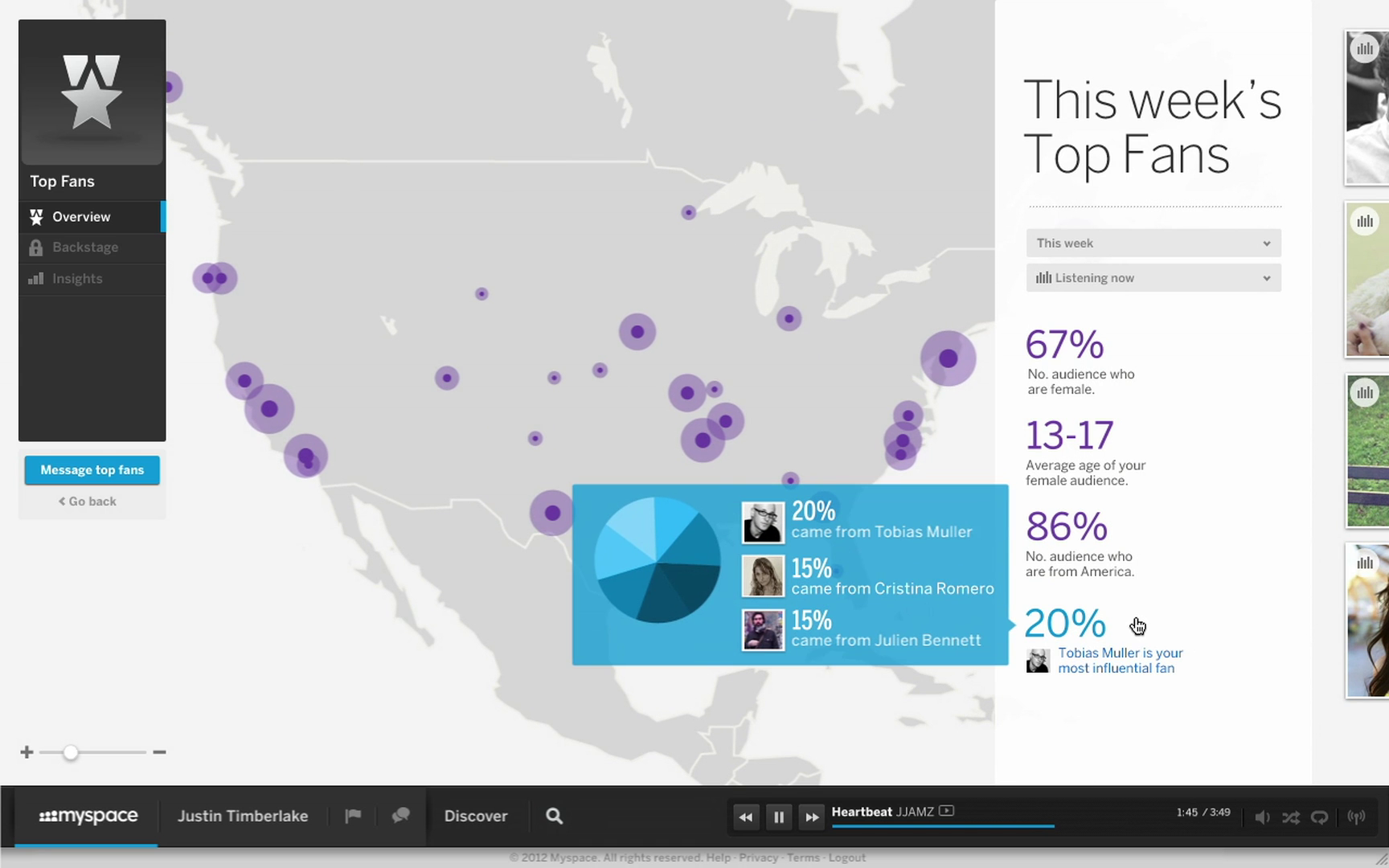1389x868 pixels.
Task: Click the Message top fans button
Action: 92,470
